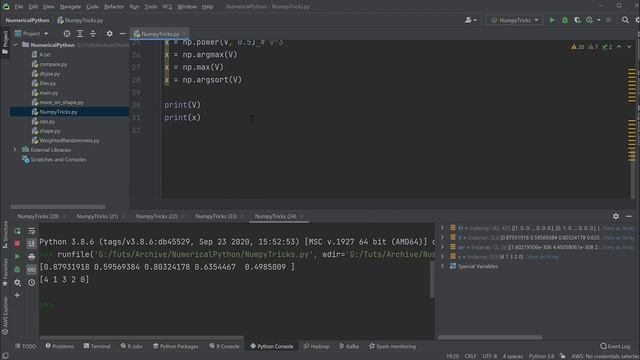
Task: Toggle tool window bars at bottom-left corner
Action: [x=5, y=356]
